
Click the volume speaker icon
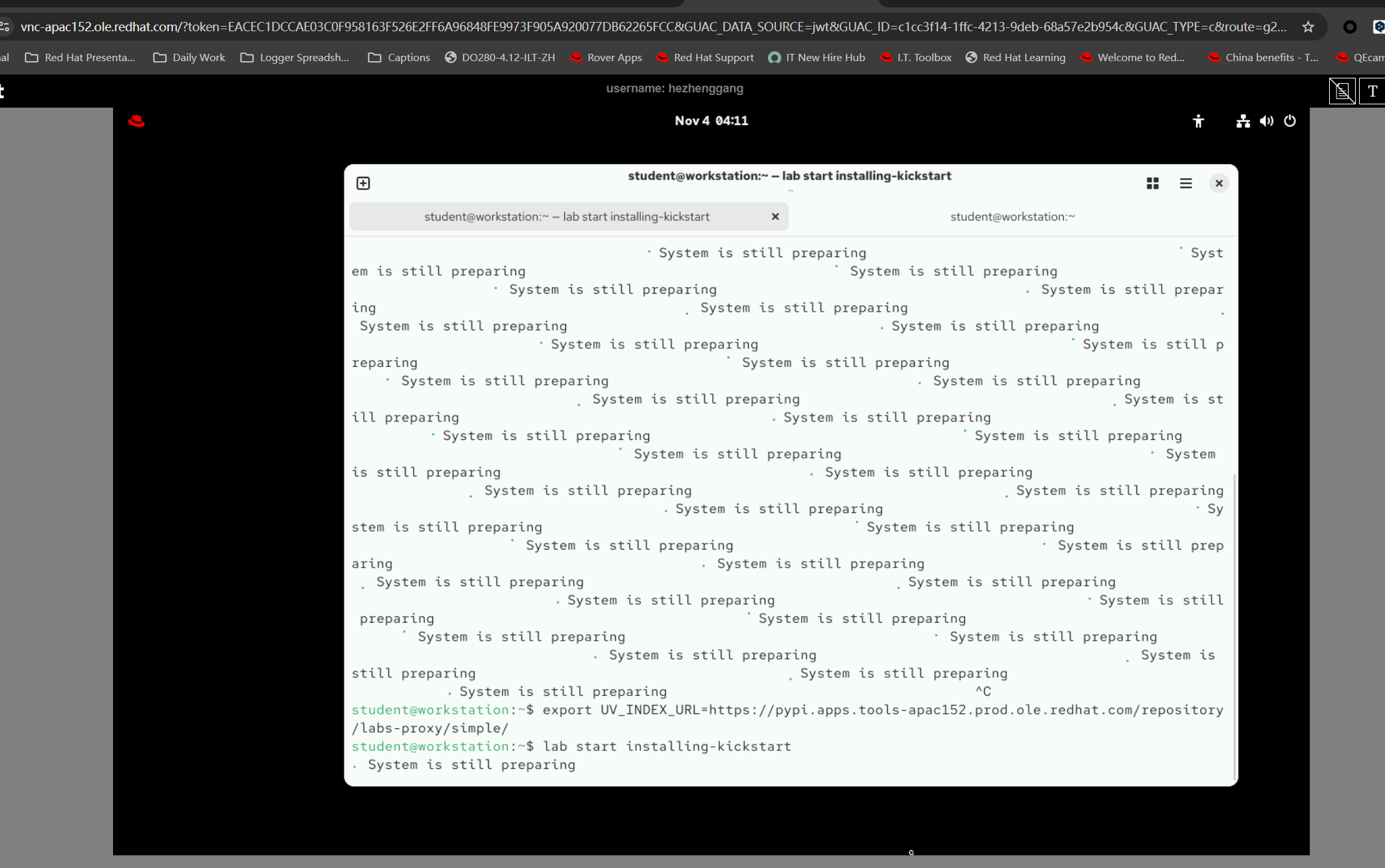tap(1266, 121)
